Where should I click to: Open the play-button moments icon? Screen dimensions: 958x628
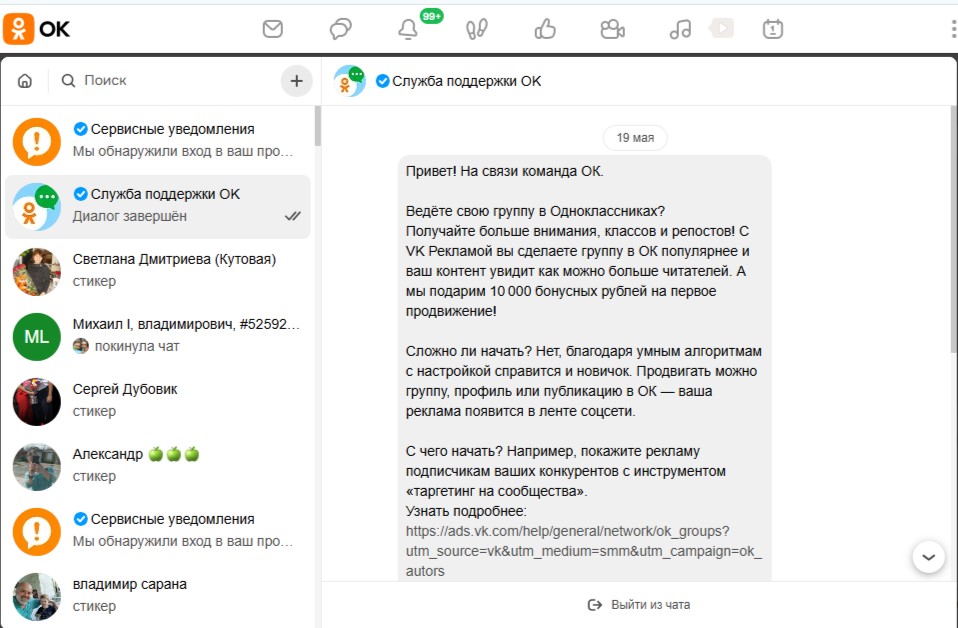coord(722,27)
